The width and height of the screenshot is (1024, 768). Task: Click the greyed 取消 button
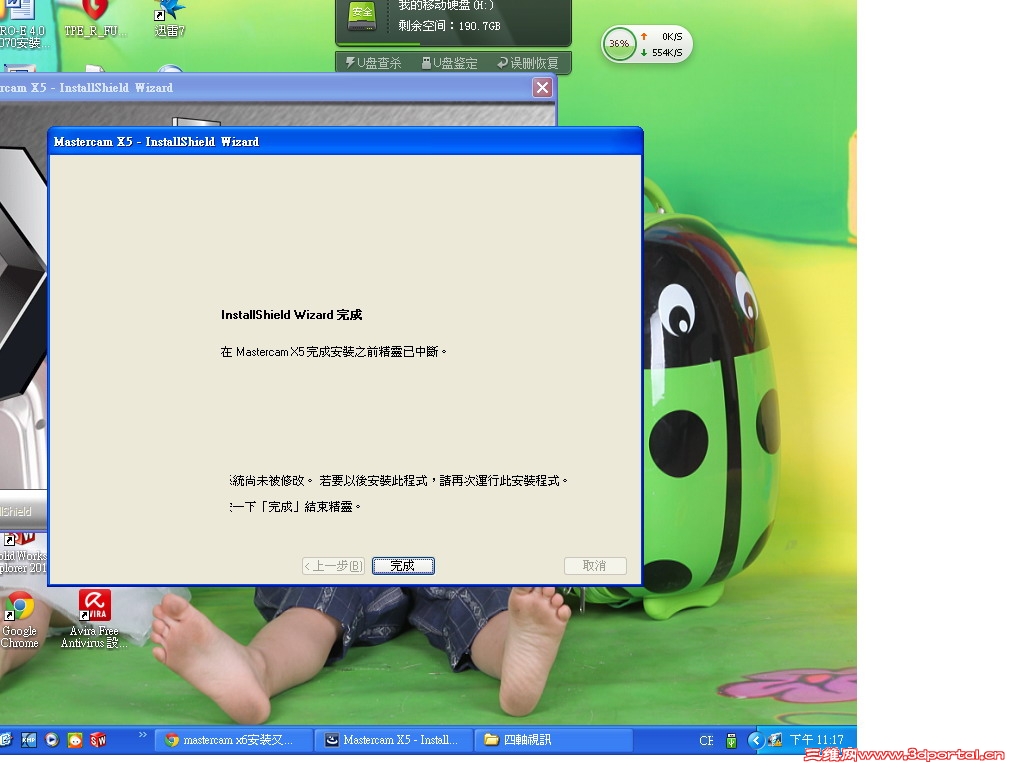595,566
